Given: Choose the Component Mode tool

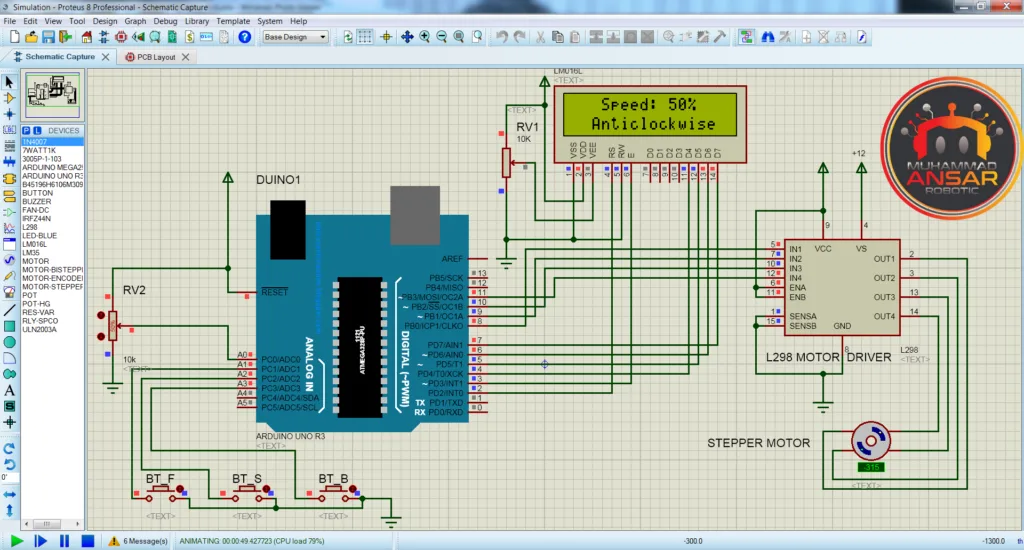Looking at the screenshot, I should pos(8,98).
